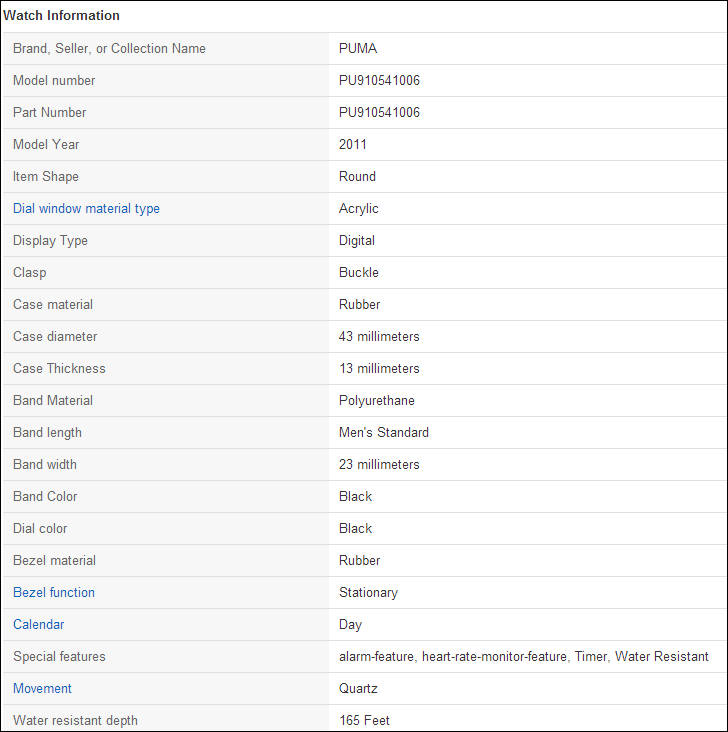Open the Bezel function link
Screen dimensions: 728x732
[54, 593]
